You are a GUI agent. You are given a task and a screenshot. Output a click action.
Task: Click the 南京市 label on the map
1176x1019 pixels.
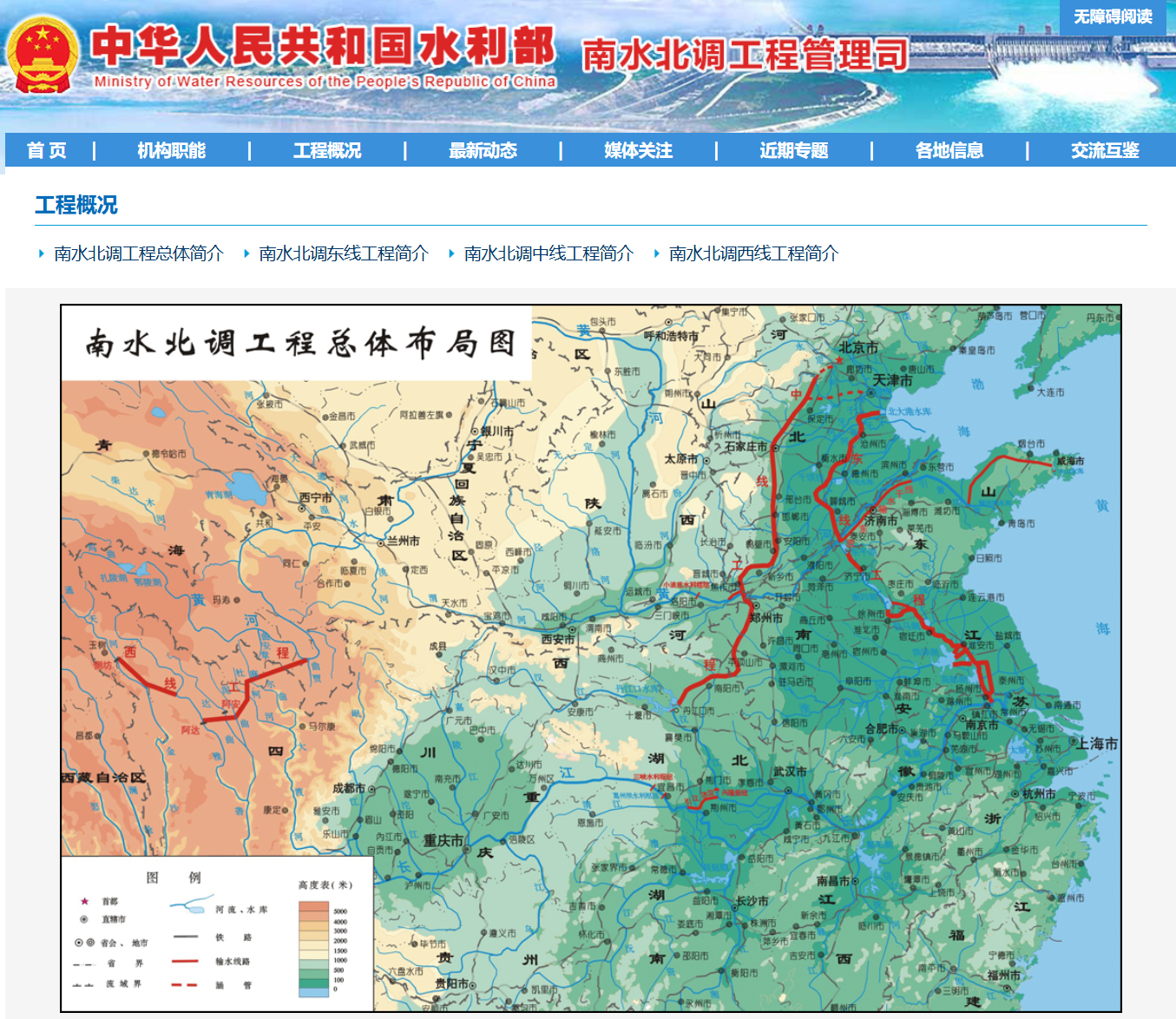982,725
